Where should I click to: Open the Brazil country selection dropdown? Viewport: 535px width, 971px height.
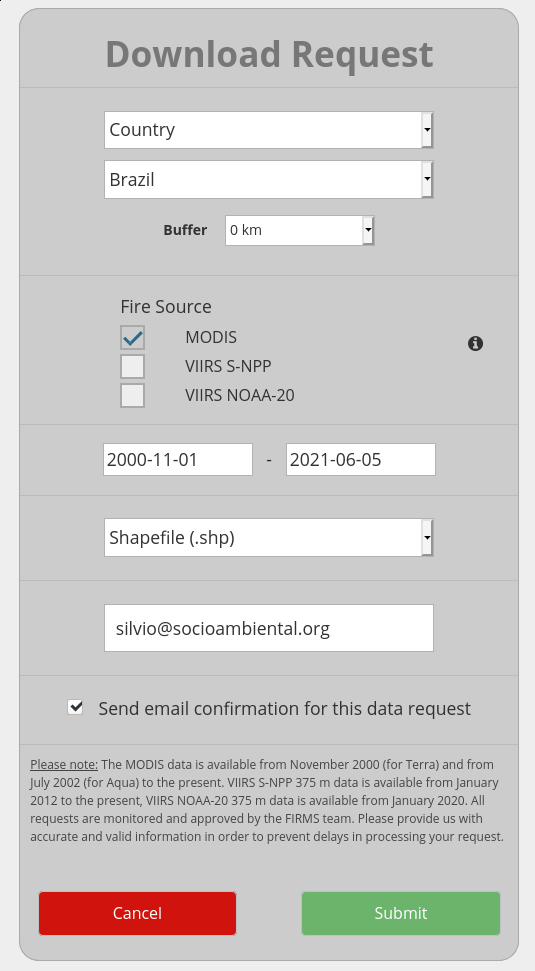[269, 180]
